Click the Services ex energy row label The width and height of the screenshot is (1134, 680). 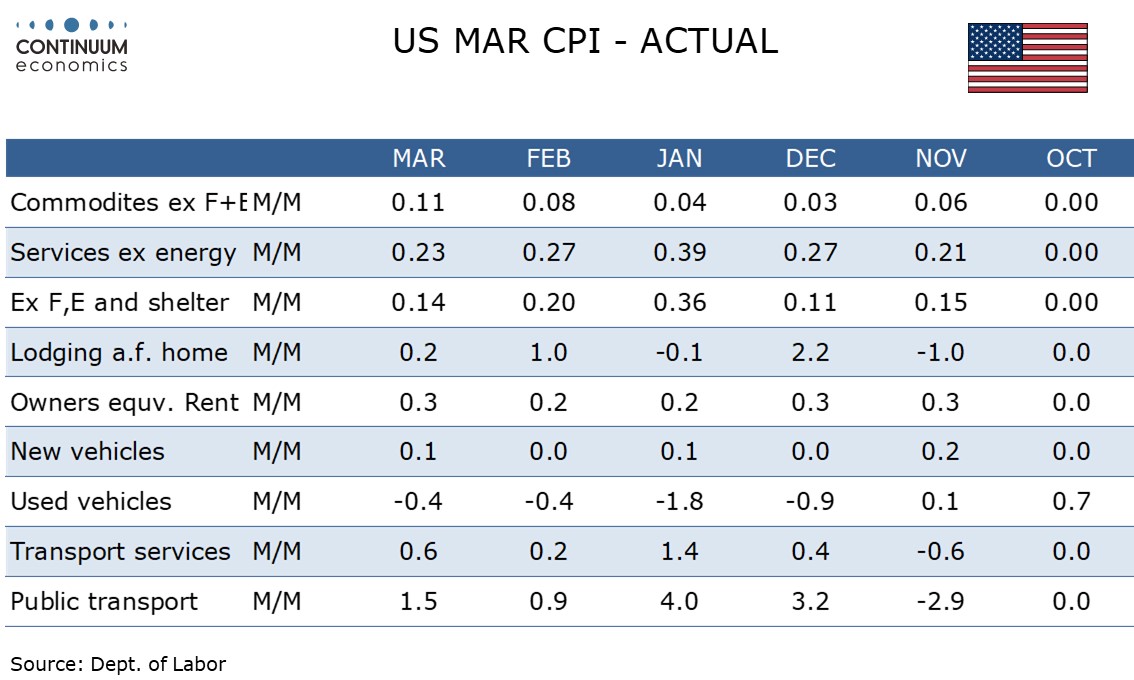click(123, 253)
